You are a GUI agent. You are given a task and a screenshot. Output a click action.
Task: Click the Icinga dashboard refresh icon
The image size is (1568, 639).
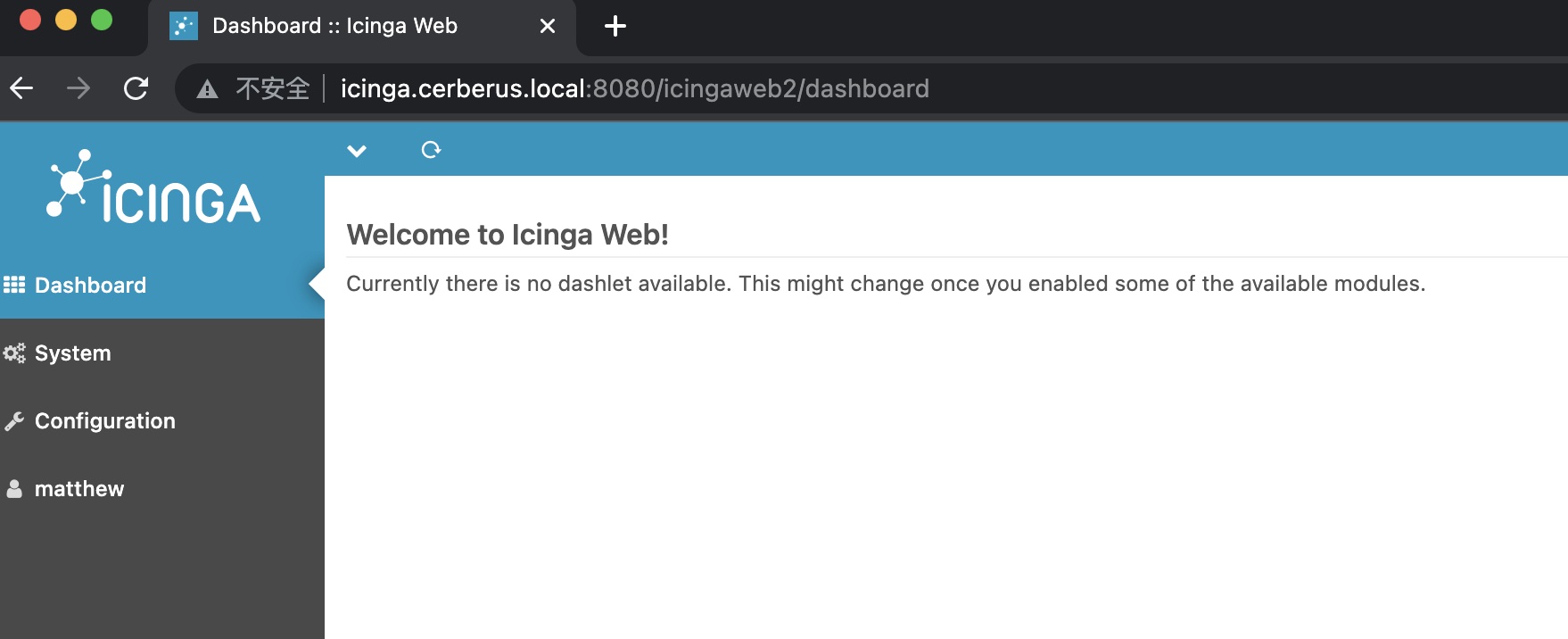pyautogui.click(x=431, y=150)
